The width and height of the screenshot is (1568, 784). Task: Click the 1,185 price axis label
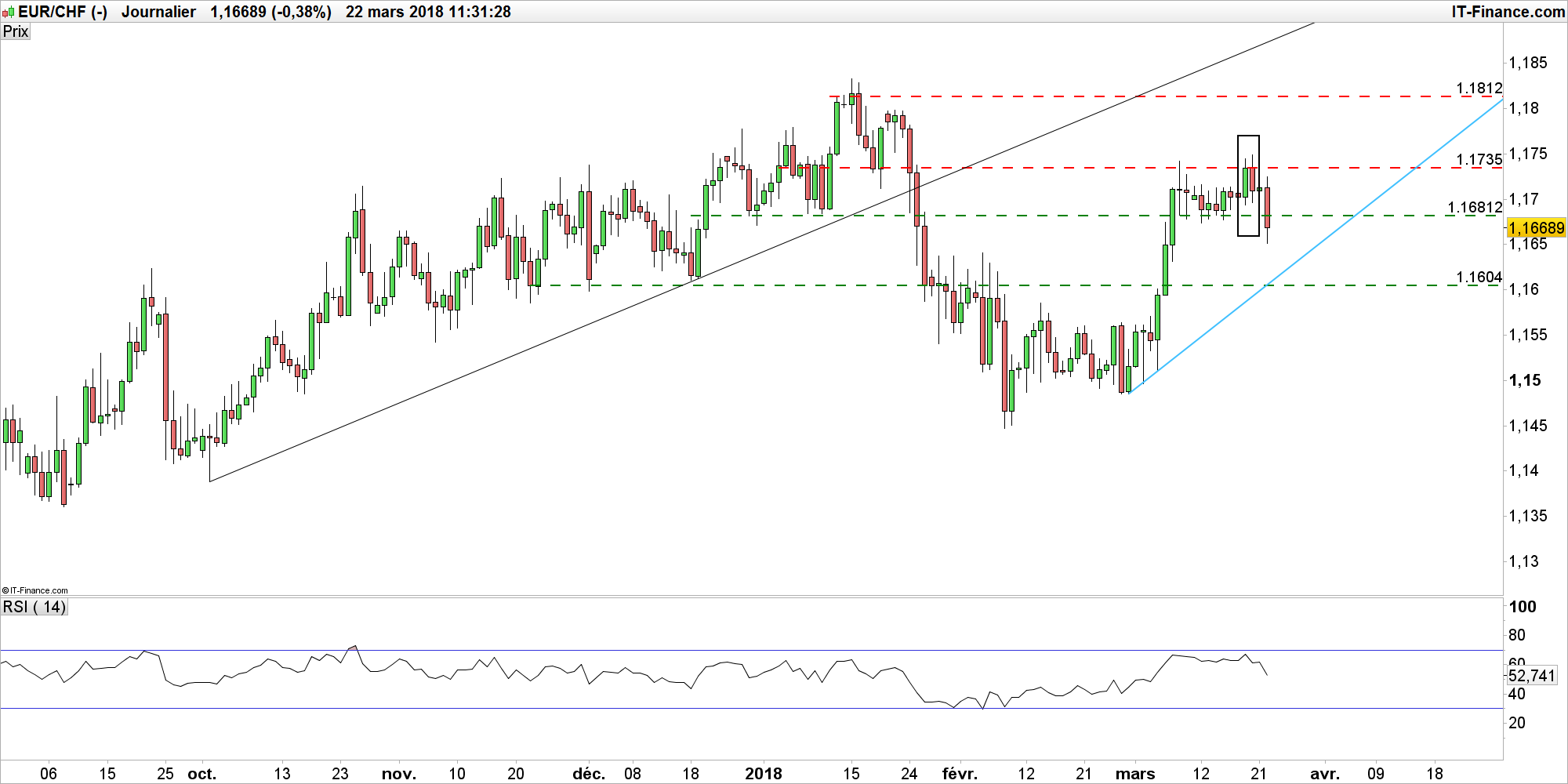coord(1528,63)
